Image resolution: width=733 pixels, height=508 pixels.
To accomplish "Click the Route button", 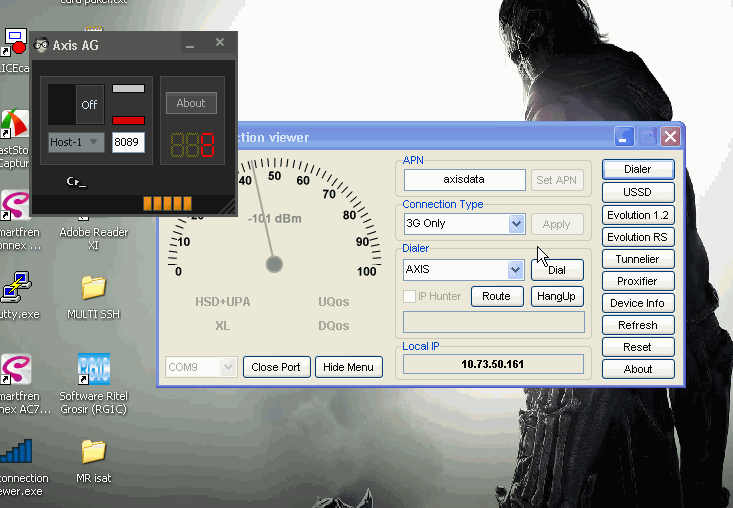I will (497, 296).
